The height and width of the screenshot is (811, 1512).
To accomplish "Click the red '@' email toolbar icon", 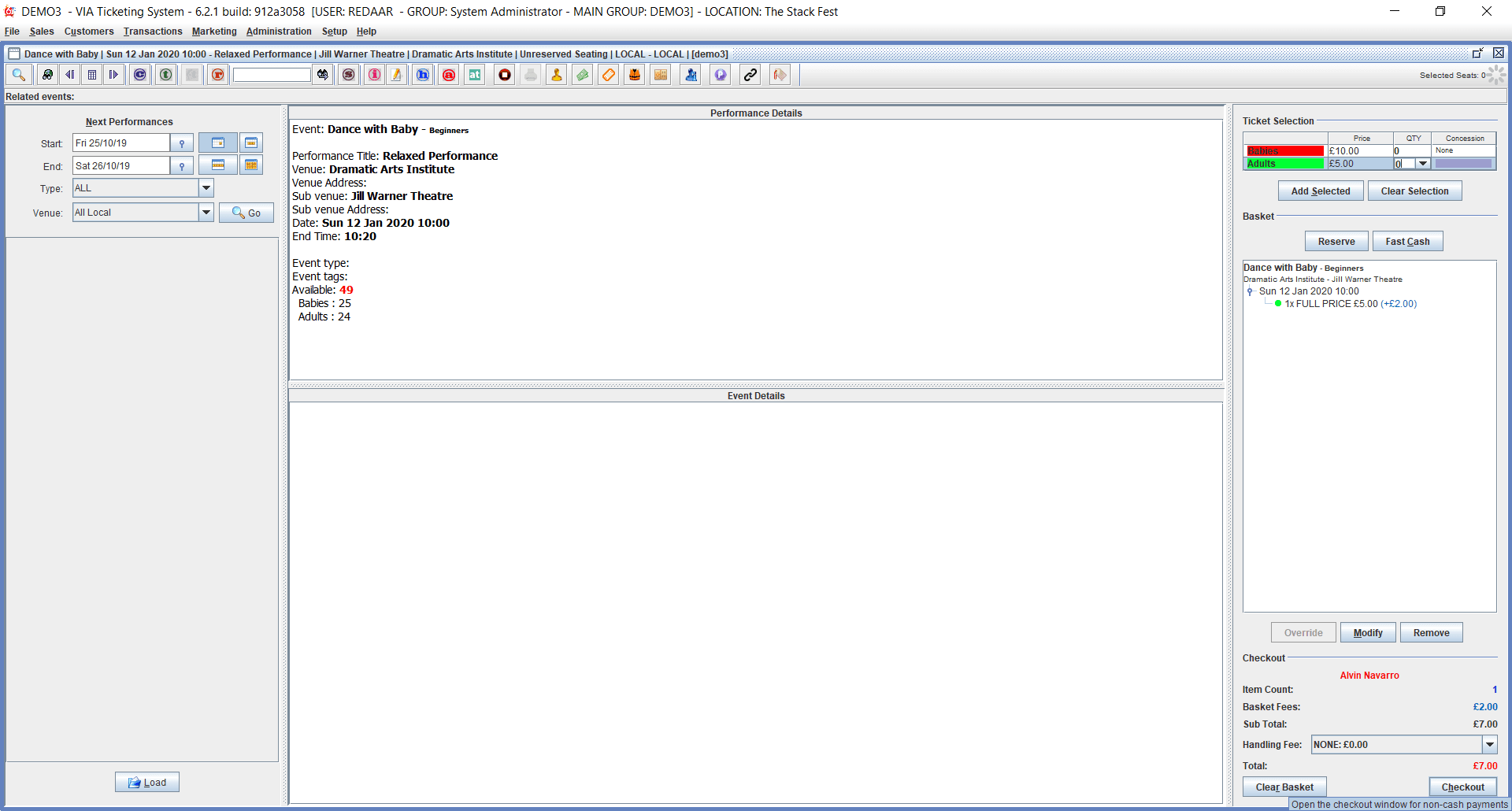I will (449, 75).
